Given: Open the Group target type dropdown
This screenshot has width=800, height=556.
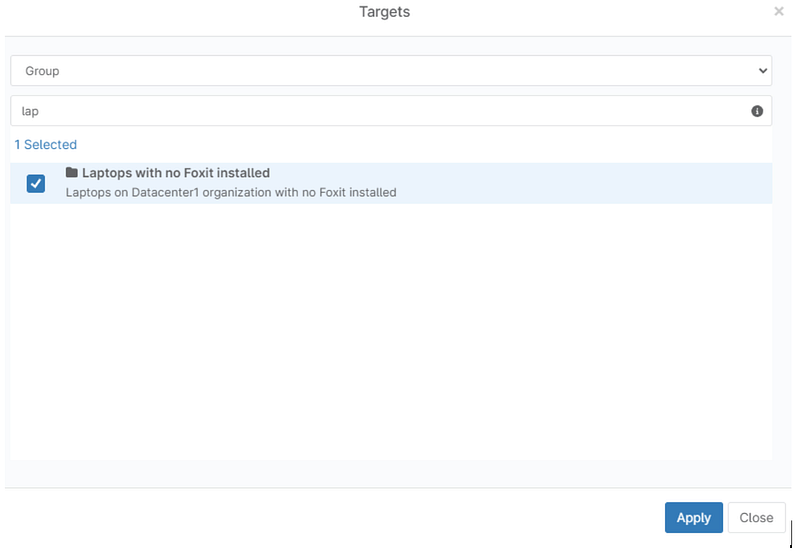Looking at the screenshot, I should point(390,71).
